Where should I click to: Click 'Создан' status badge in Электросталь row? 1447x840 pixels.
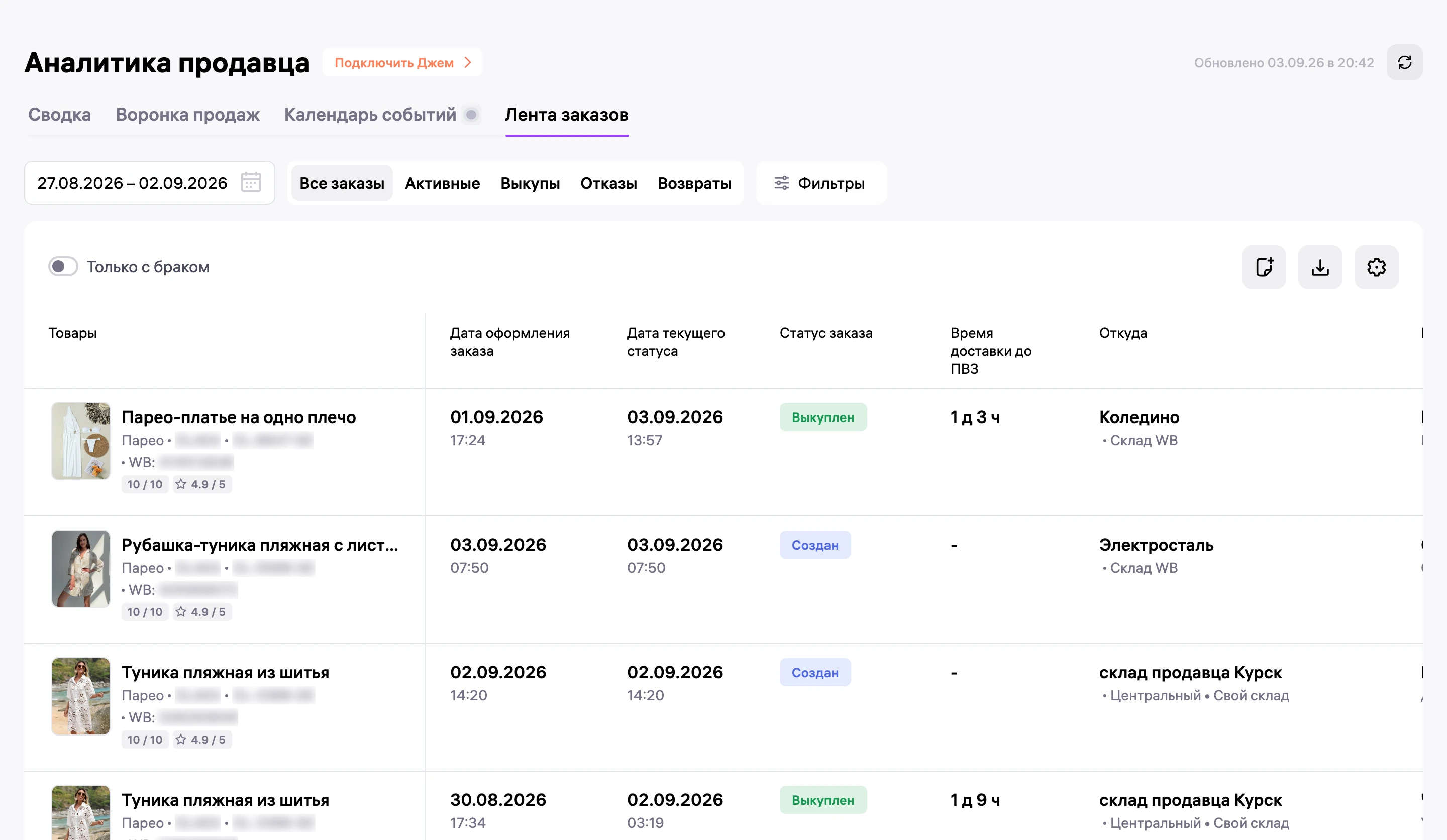[815, 545]
